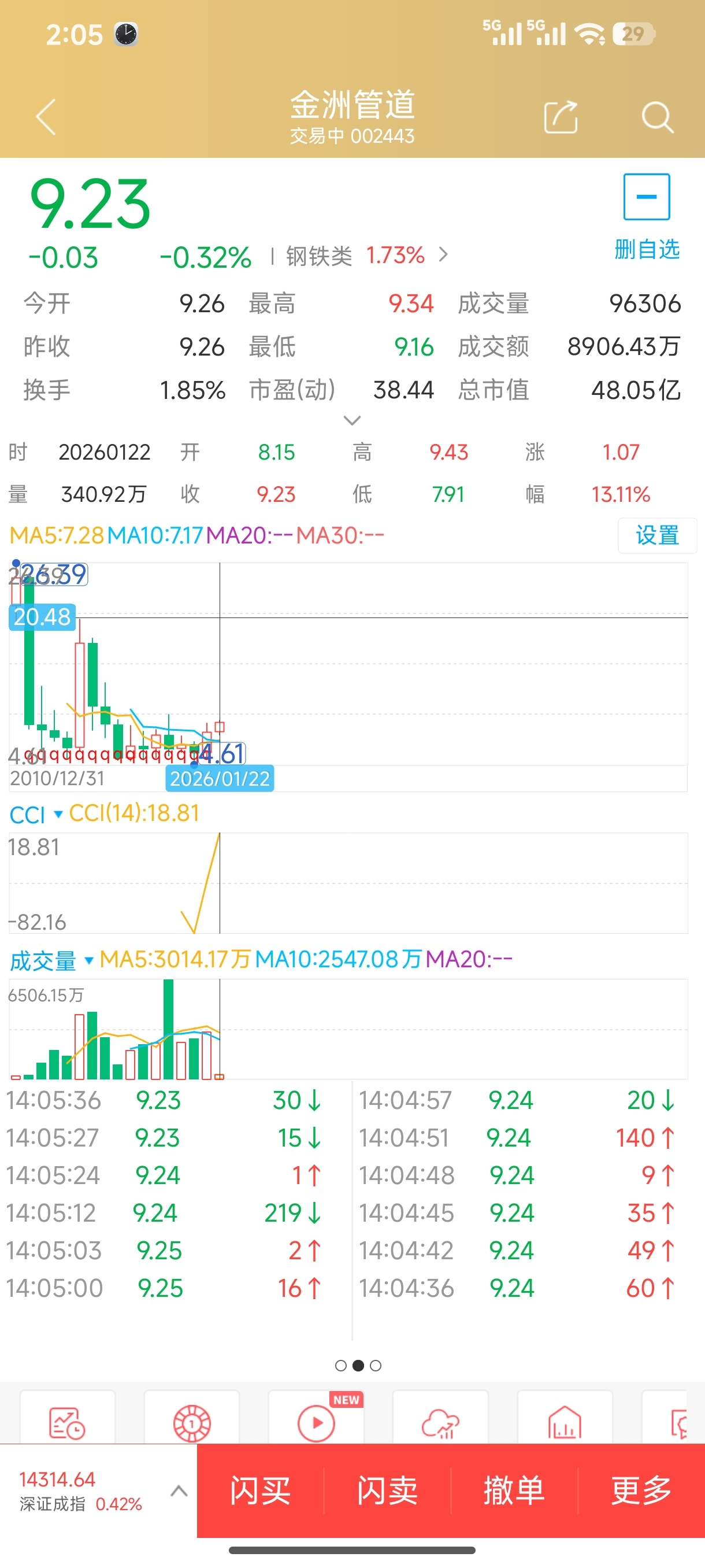The image size is (705, 1568).
Task: Open the cloud chart tool icon
Action: [440, 1423]
